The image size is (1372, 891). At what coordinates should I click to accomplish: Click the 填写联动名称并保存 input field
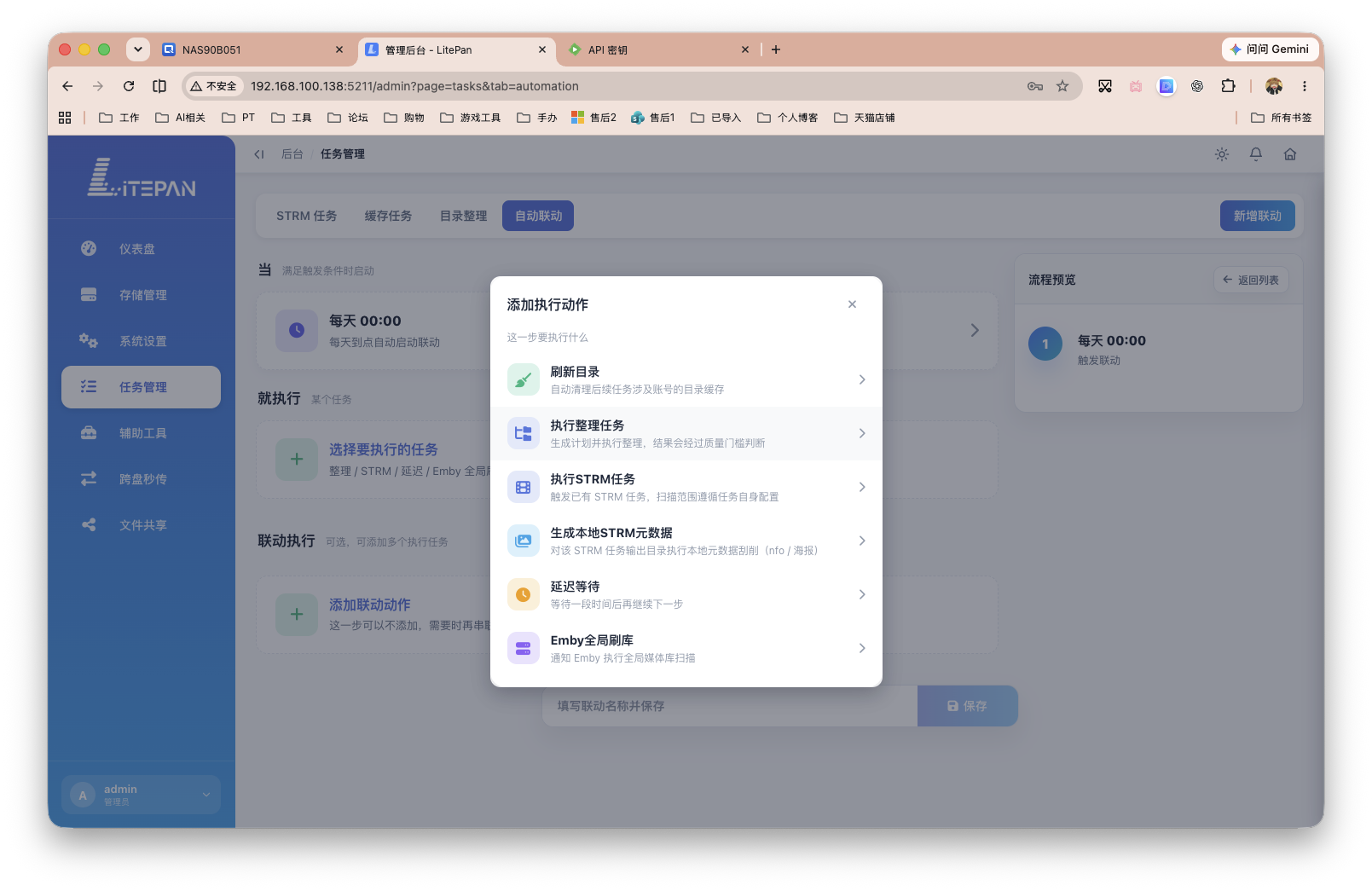730,706
